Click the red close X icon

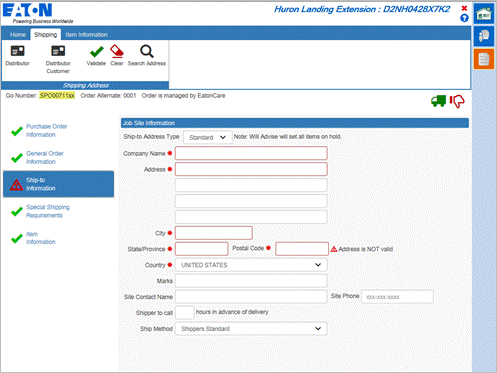[x=464, y=8]
